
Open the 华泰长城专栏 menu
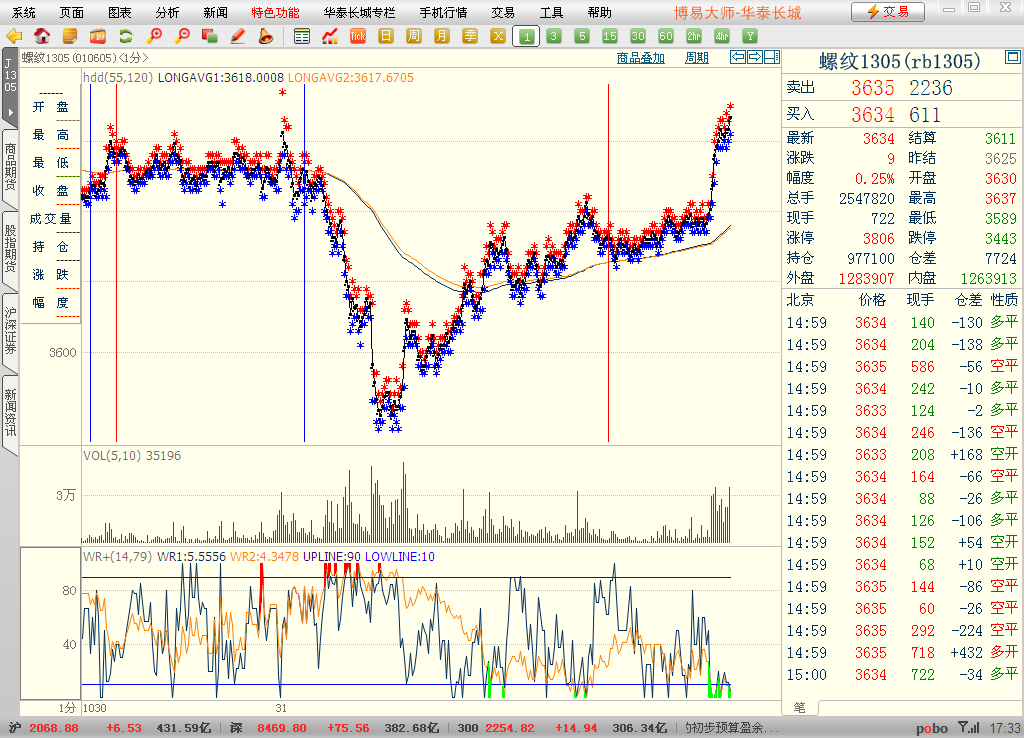click(360, 12)
